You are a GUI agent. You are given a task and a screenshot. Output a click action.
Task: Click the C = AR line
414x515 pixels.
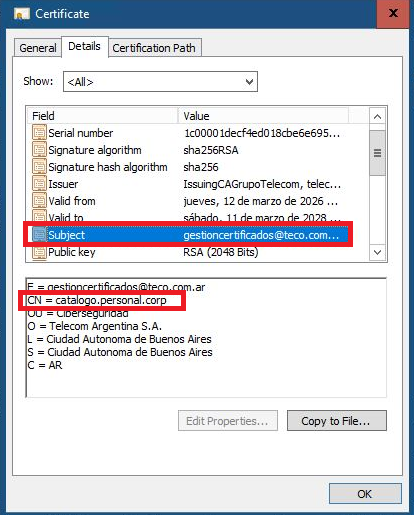point(45,365)
